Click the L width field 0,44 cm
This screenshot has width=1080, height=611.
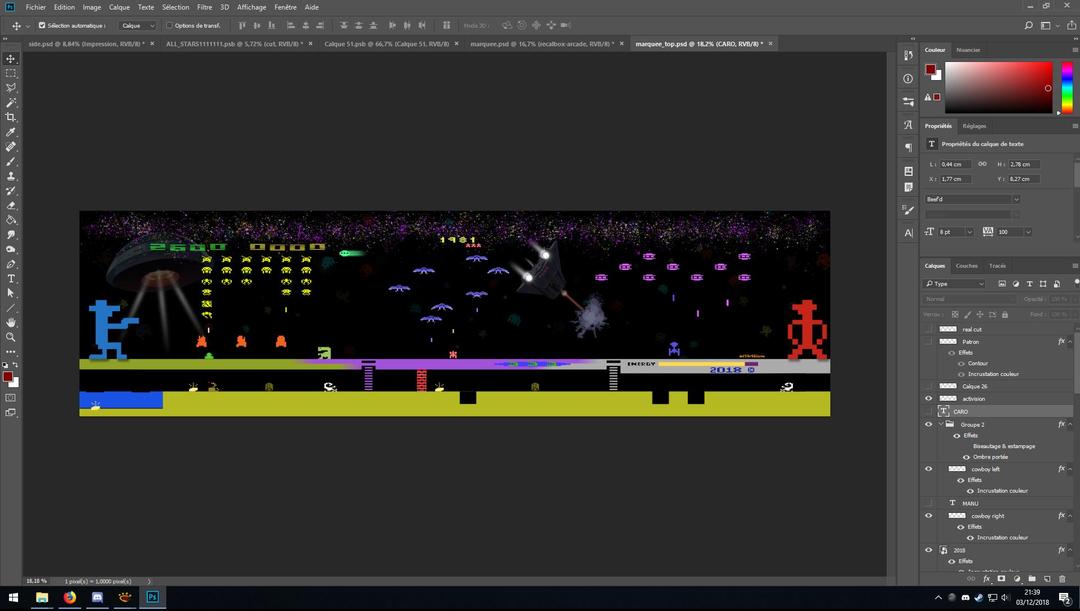pyautogui.click(x=956, y=164)
